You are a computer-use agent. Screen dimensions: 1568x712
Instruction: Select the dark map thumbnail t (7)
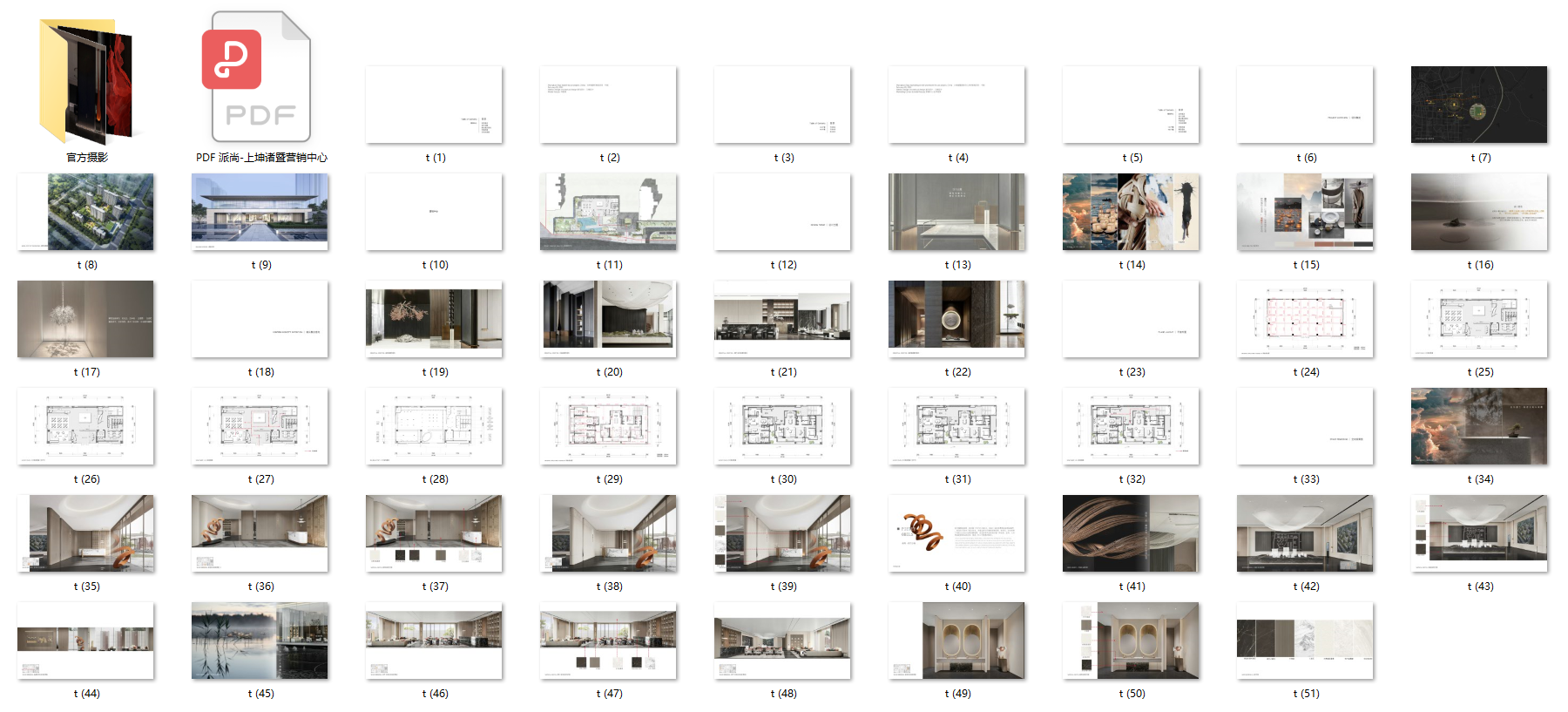(1479, 105)
